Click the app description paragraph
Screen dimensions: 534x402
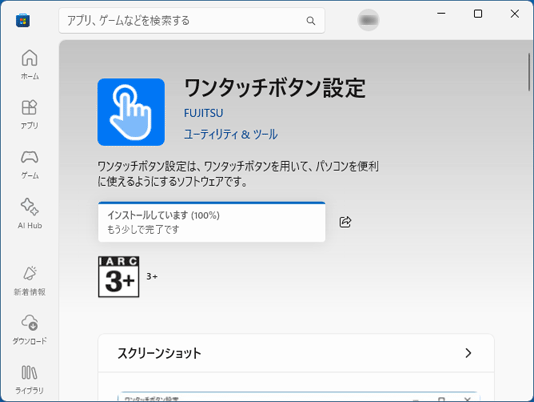tap(238, 174)
